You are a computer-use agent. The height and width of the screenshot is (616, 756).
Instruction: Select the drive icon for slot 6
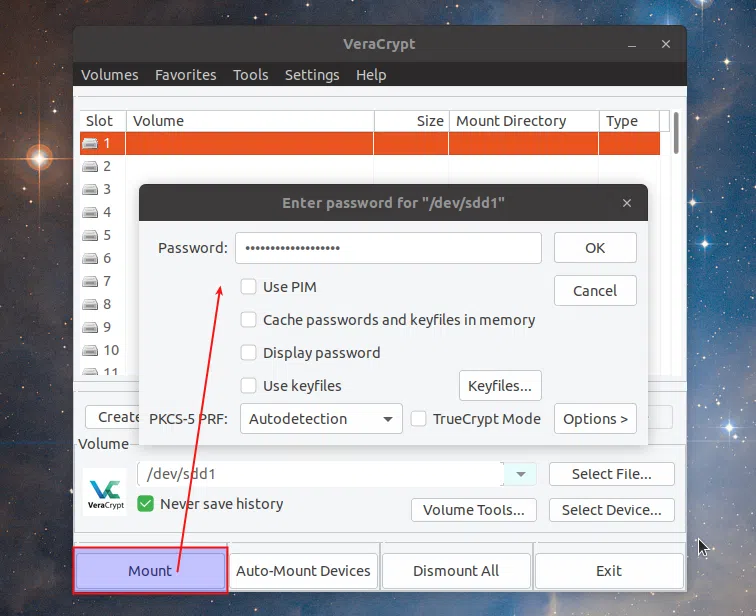[90, 258]
